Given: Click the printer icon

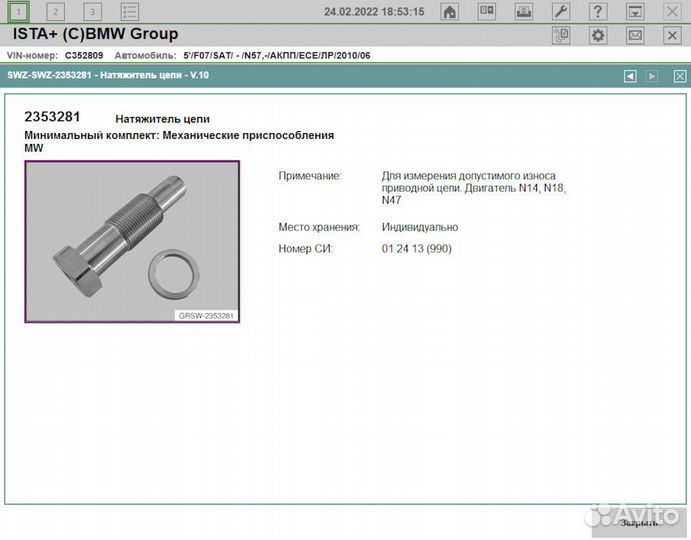Looking at the screenshot, I should click(524, 11).
